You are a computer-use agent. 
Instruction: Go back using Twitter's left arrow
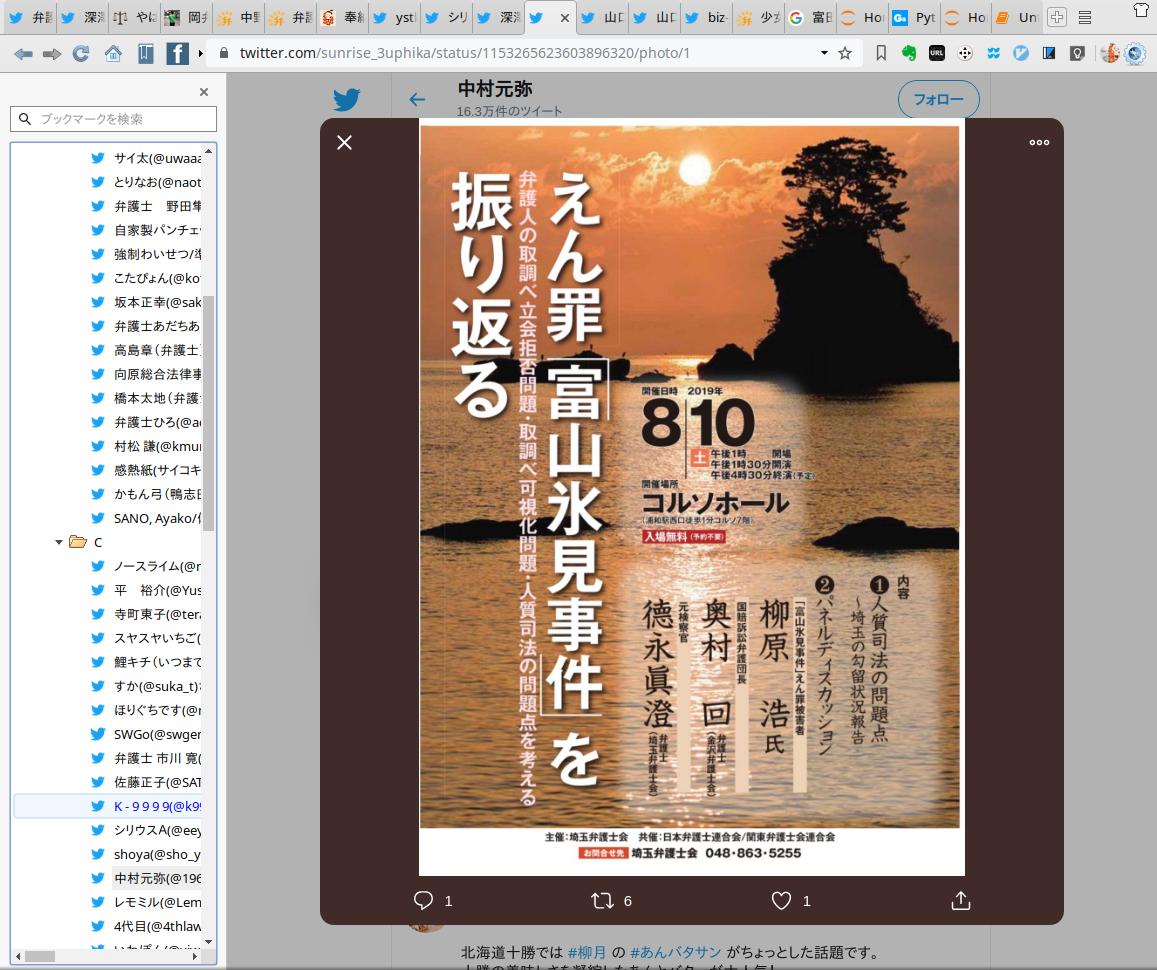click(x=418, y=99)
